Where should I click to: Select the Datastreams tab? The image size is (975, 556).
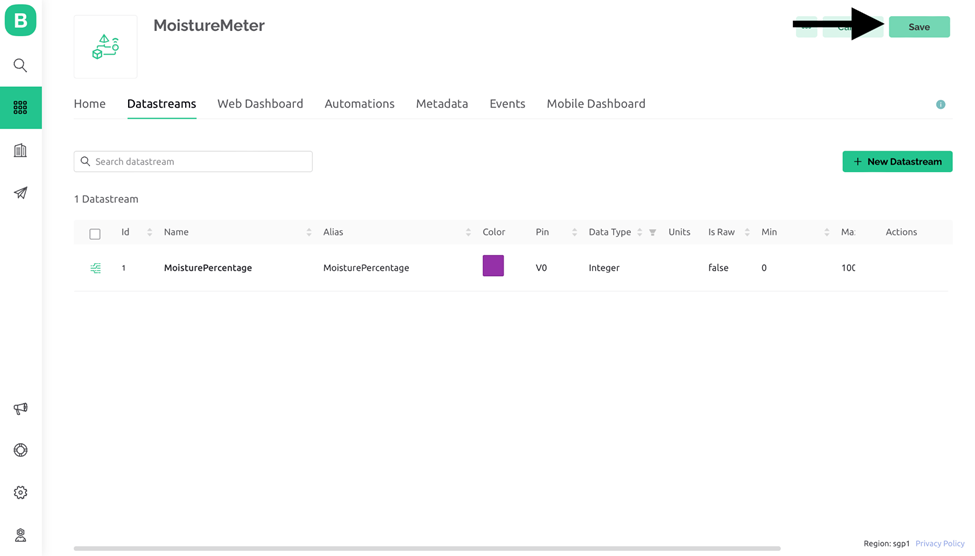coord(162,104)
